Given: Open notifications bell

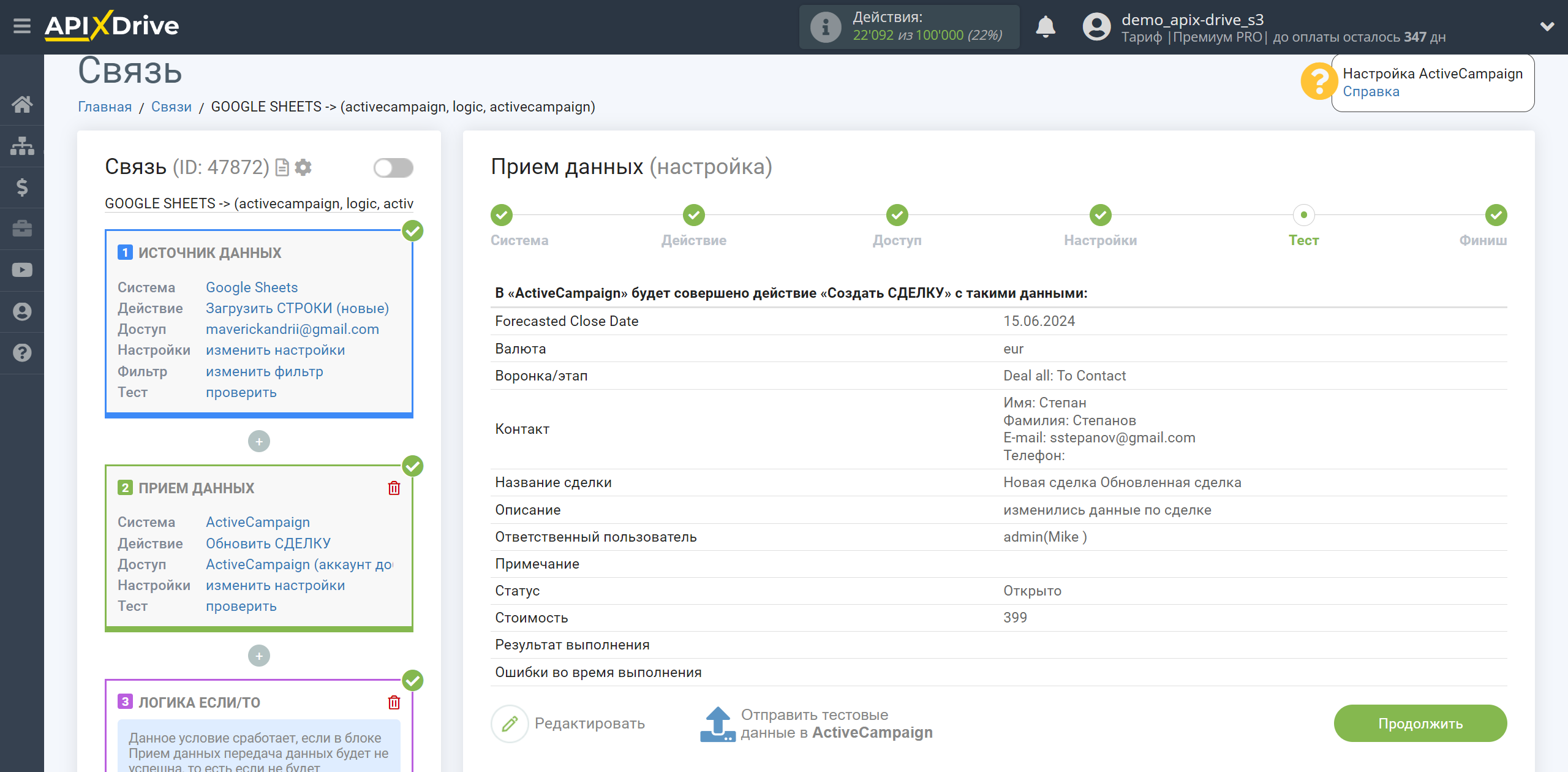Looking at the screenshot, I should click(1046, 27).
